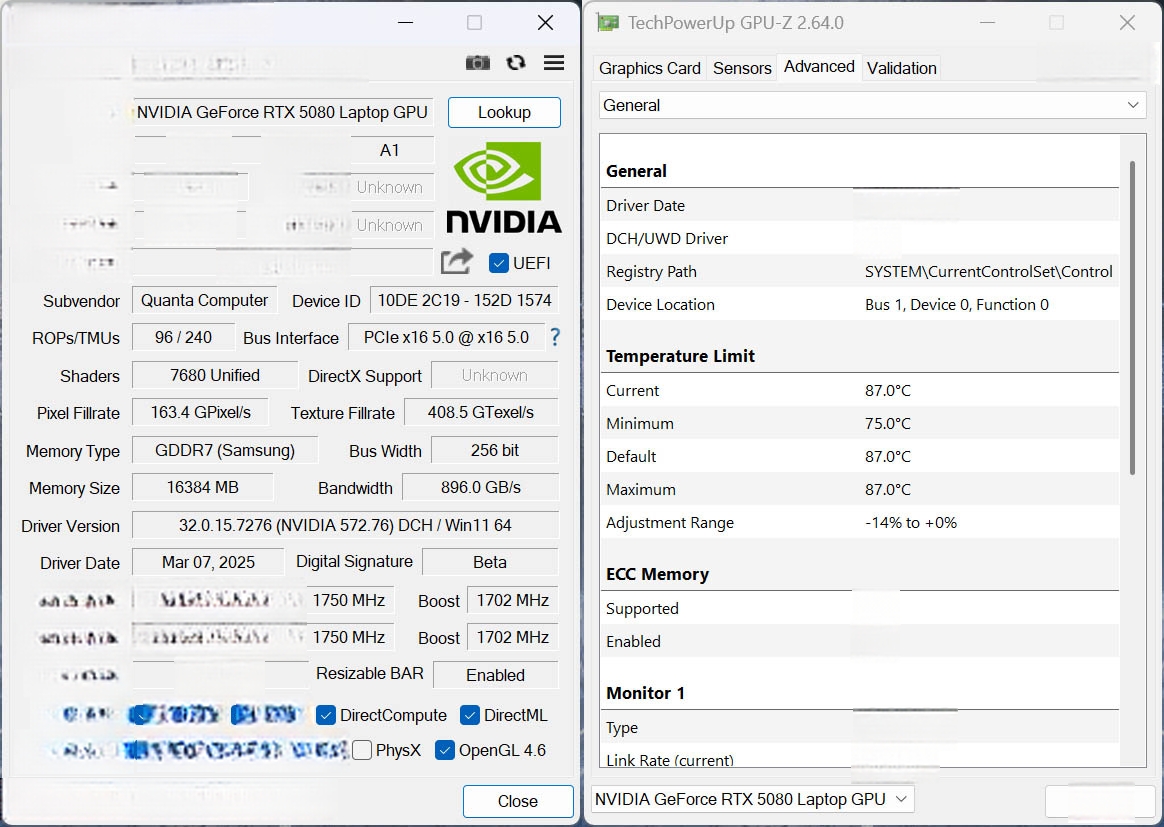Click the 256 bit bus width value

point(494,450)
